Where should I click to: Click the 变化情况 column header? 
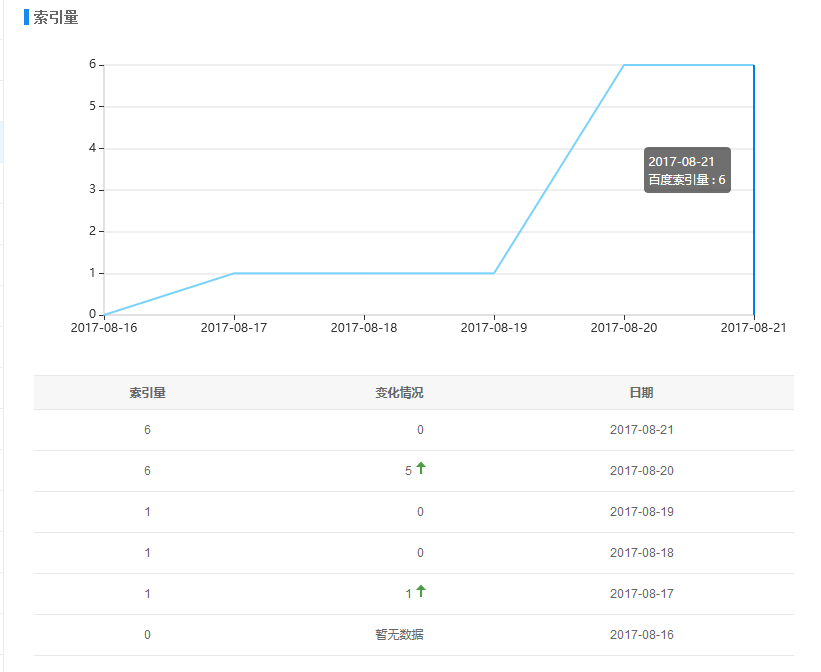(x=399, y=392)
